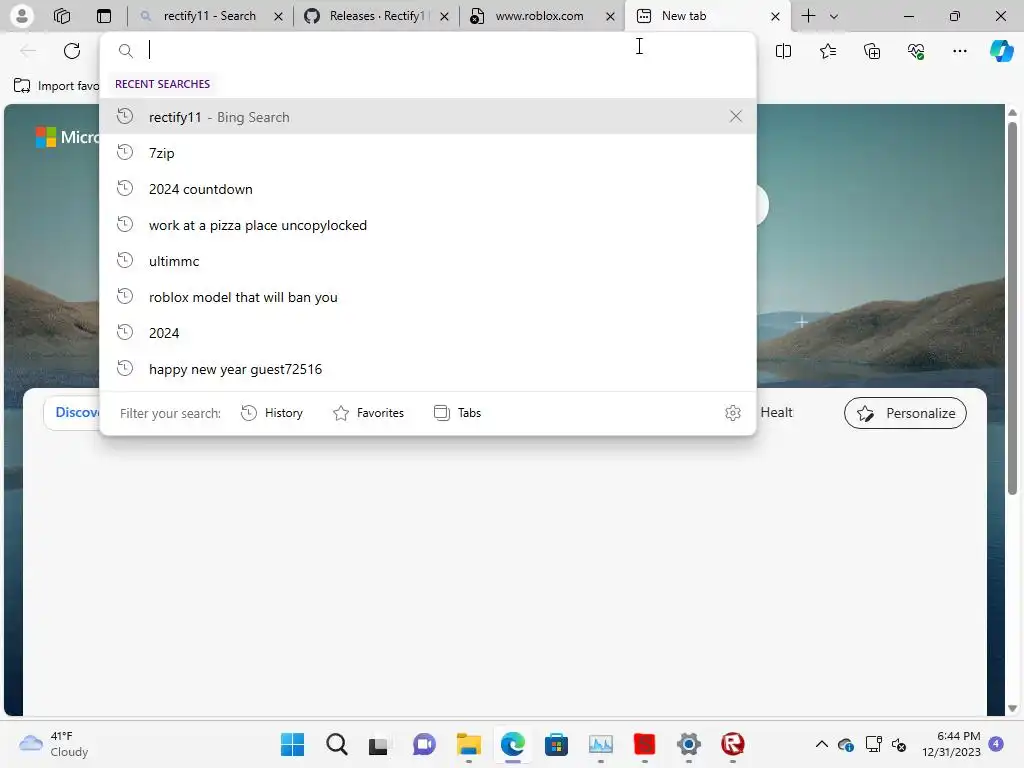This screenshot has width=1024, height=768.
Task: Click the network display tray icon
Action: pos(872,744)
